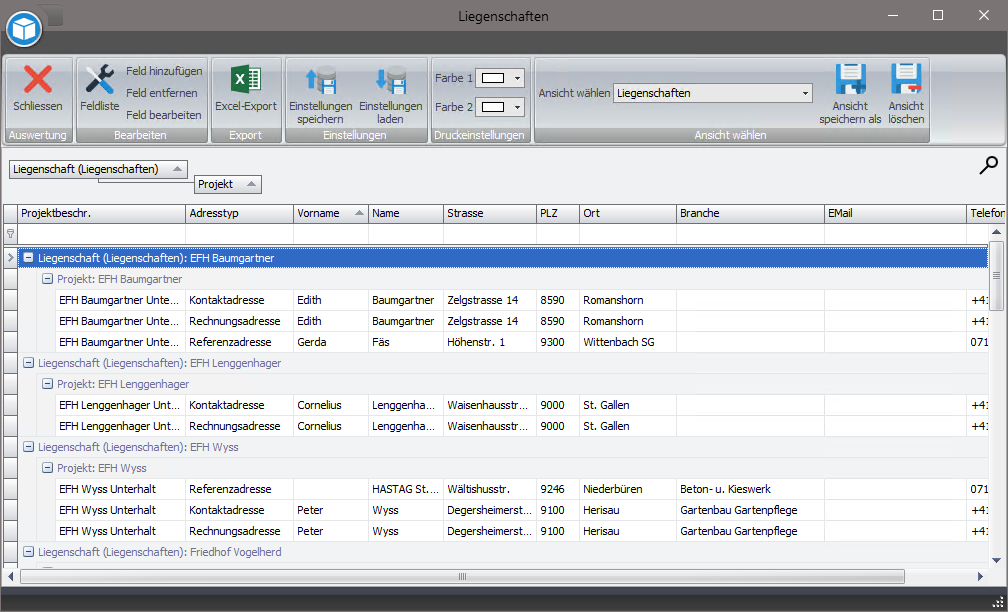This screenshot has width=1008, height=612.
Task: Collapse Projekt: EFH Baumgartner group
Action: [x=47, y=279]
